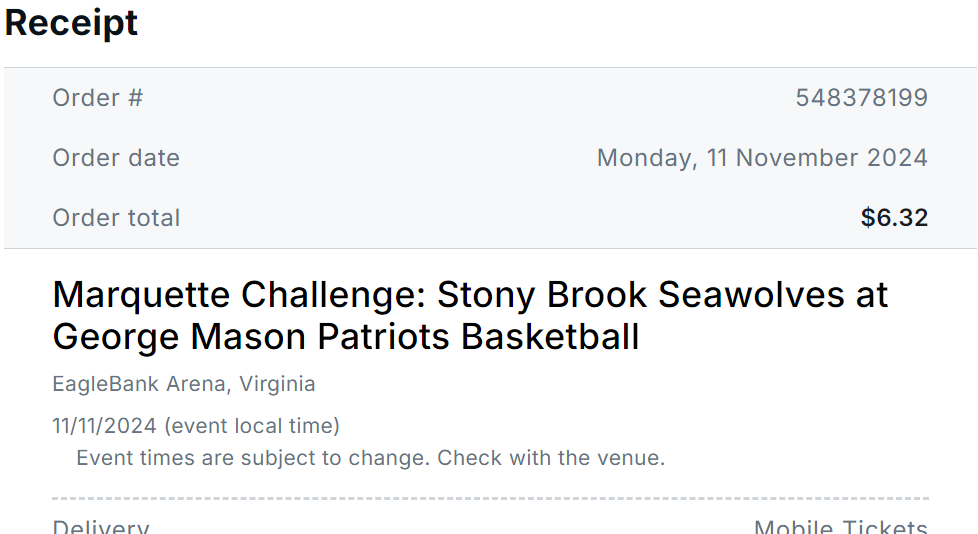Click the Receipt heading
Screen dimensions: 978x534
click(x=71, y=23)
